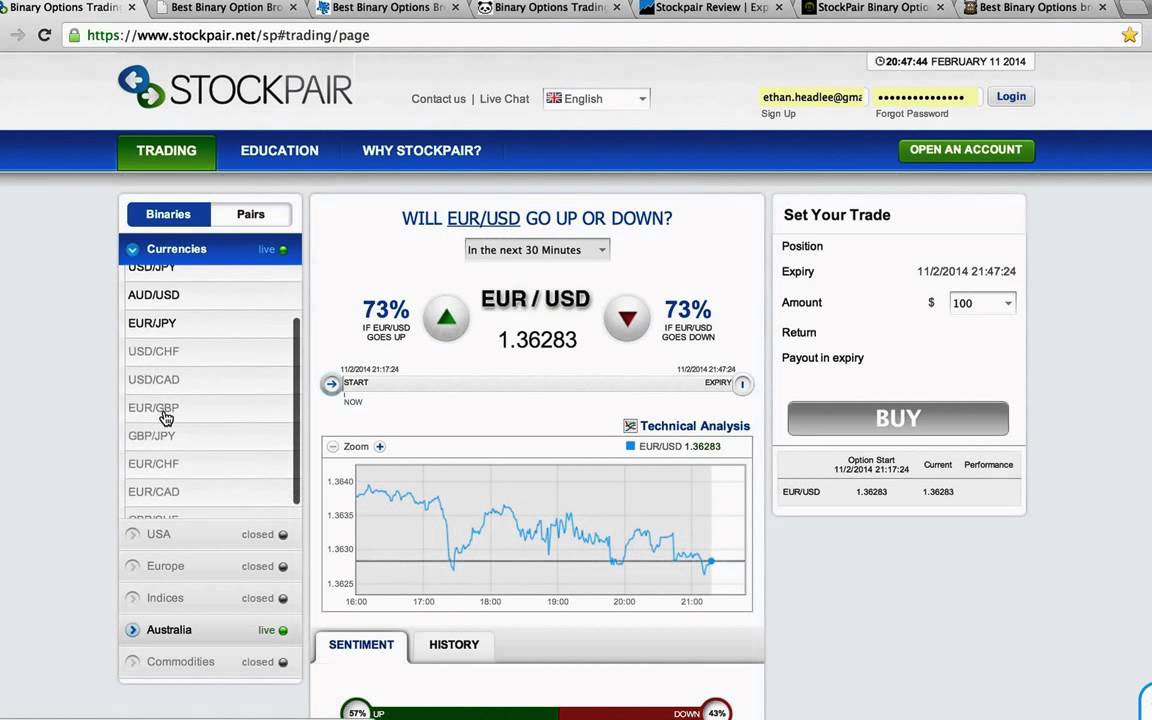The image size is (1152, 720).
Task: Expand the Indices category
Action: 210,598
